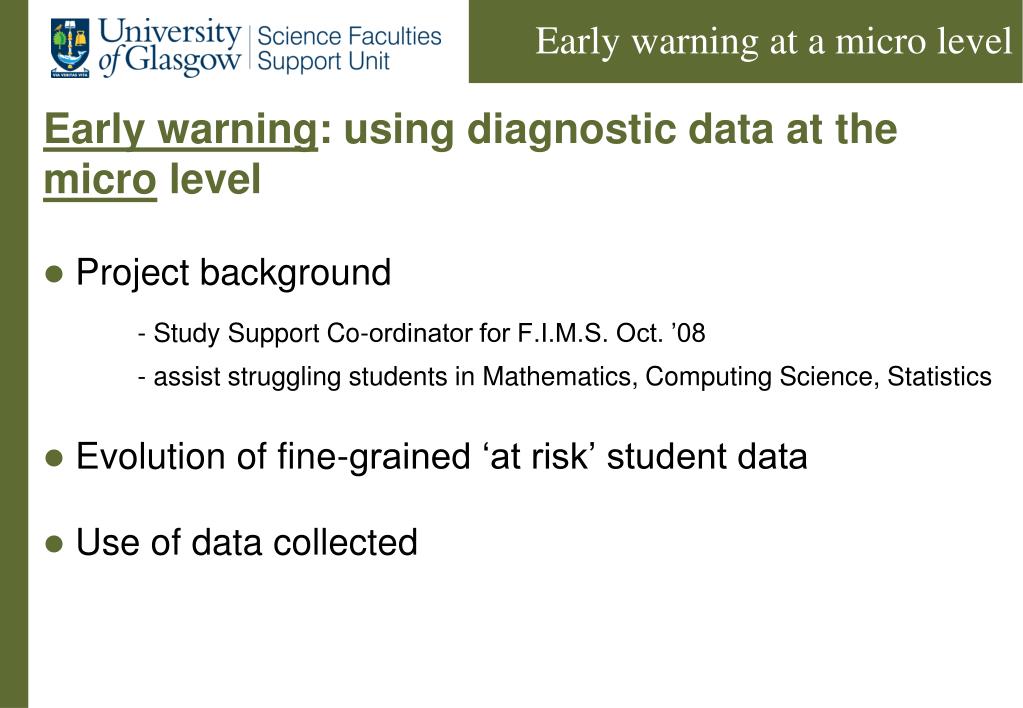1023x708 pixels.
Task: Click the green bullet beside the 'Evolution' line
Action: (55, 458)
